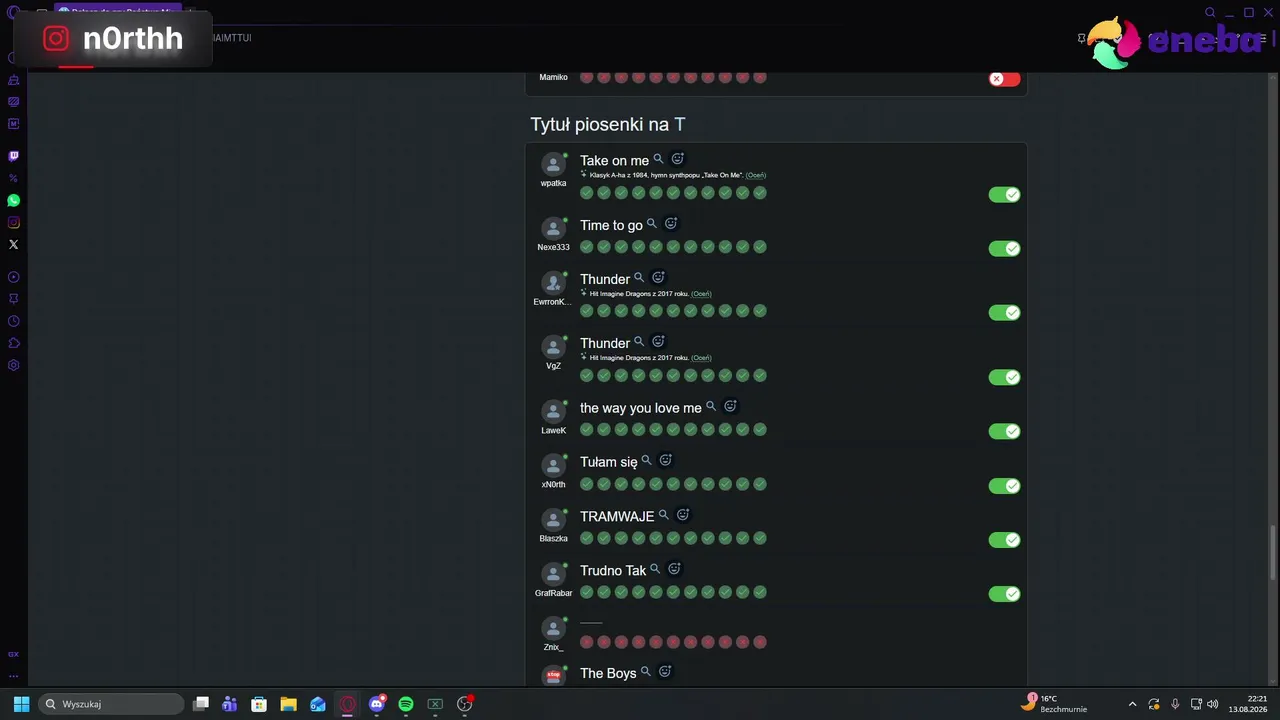Add reaction to Time to go answer

[x=671, y=224]
